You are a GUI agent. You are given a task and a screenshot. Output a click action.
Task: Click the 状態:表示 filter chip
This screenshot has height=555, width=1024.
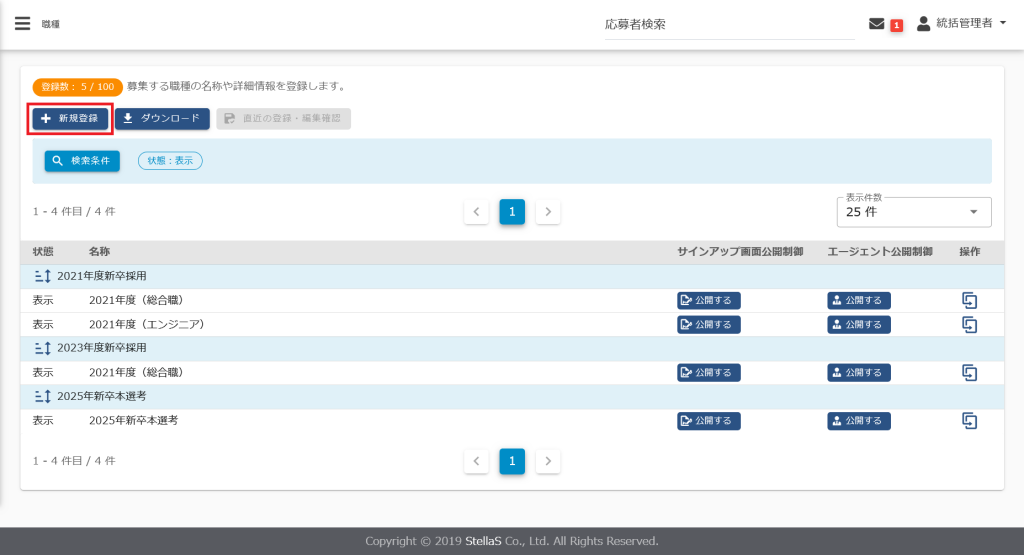click(x=170, y=160)
